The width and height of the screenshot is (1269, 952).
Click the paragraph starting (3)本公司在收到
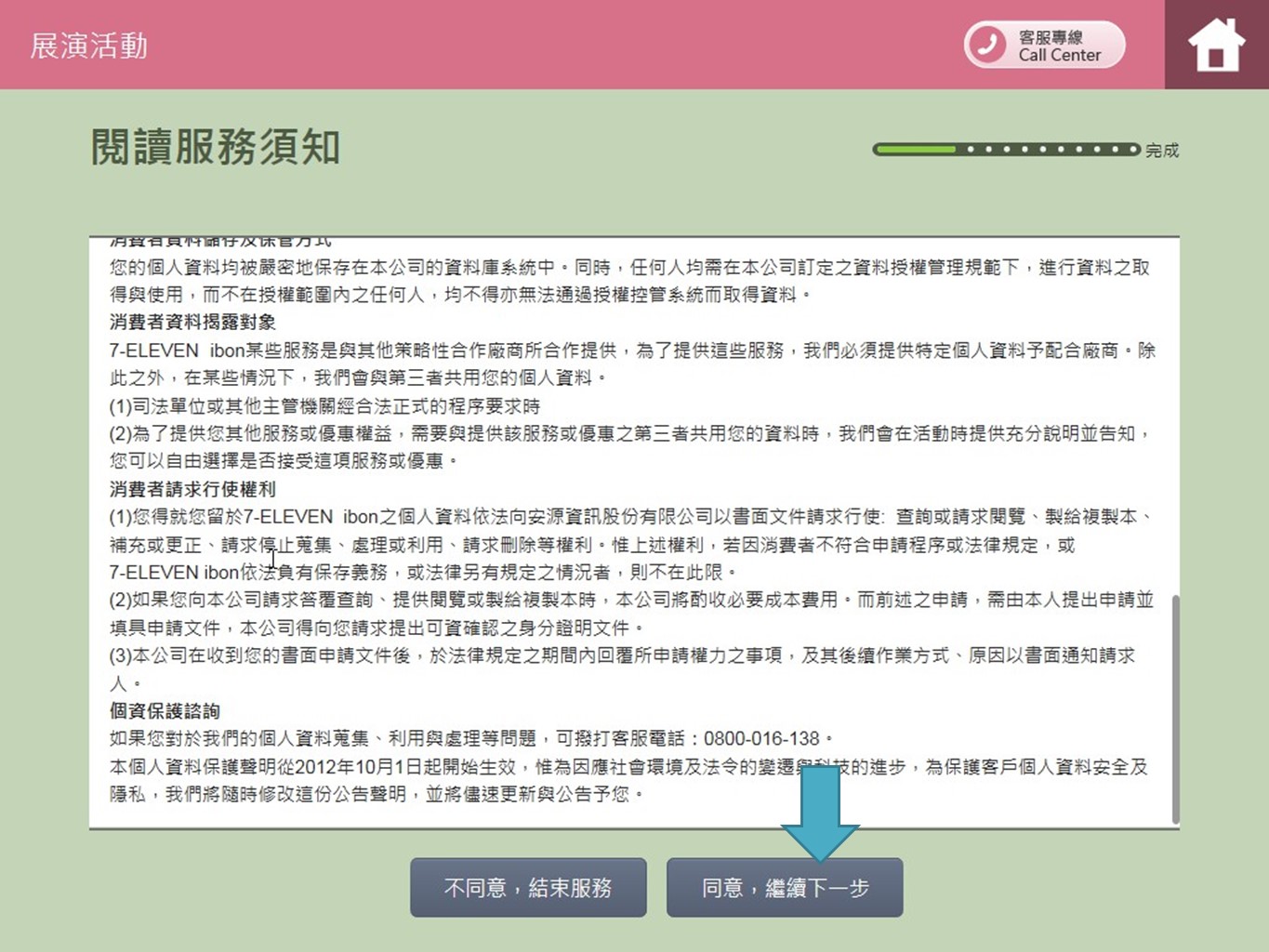[621, 656]
